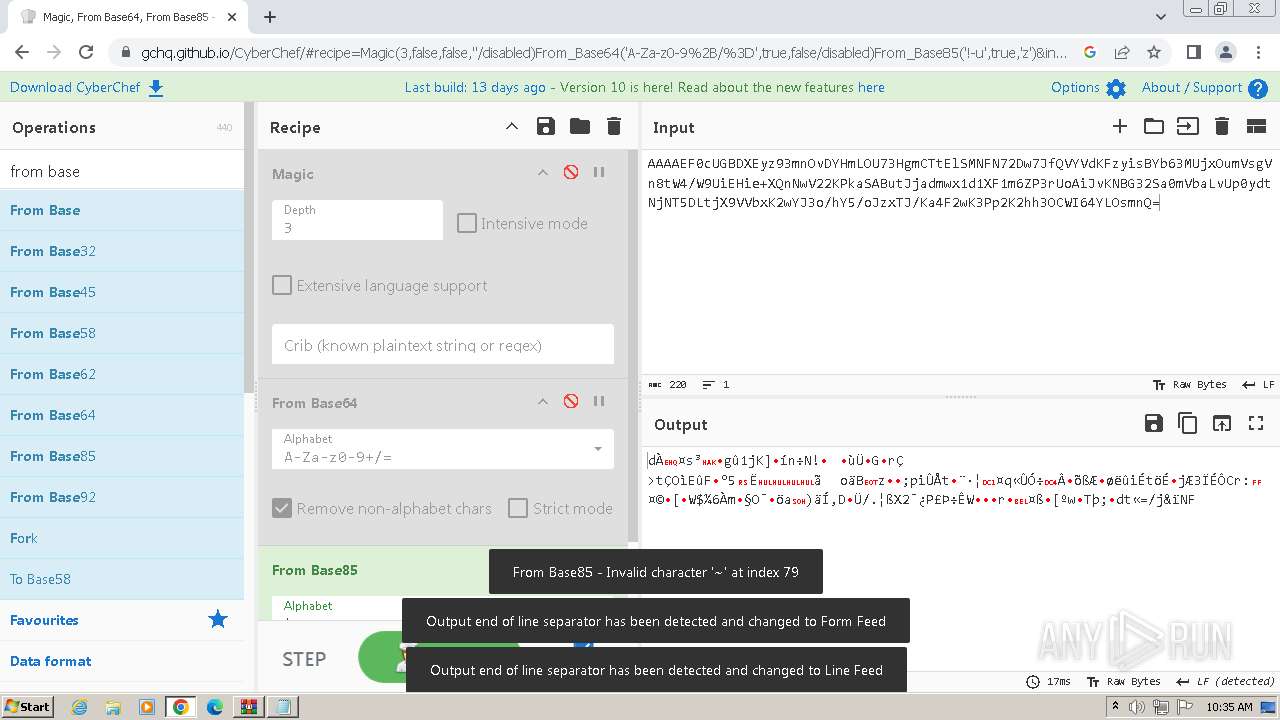This screenshot has height=720, width=1280.
Task: Collapse the Recipe pane chevron
Action: pyautogui.click(x=512, y=126)
